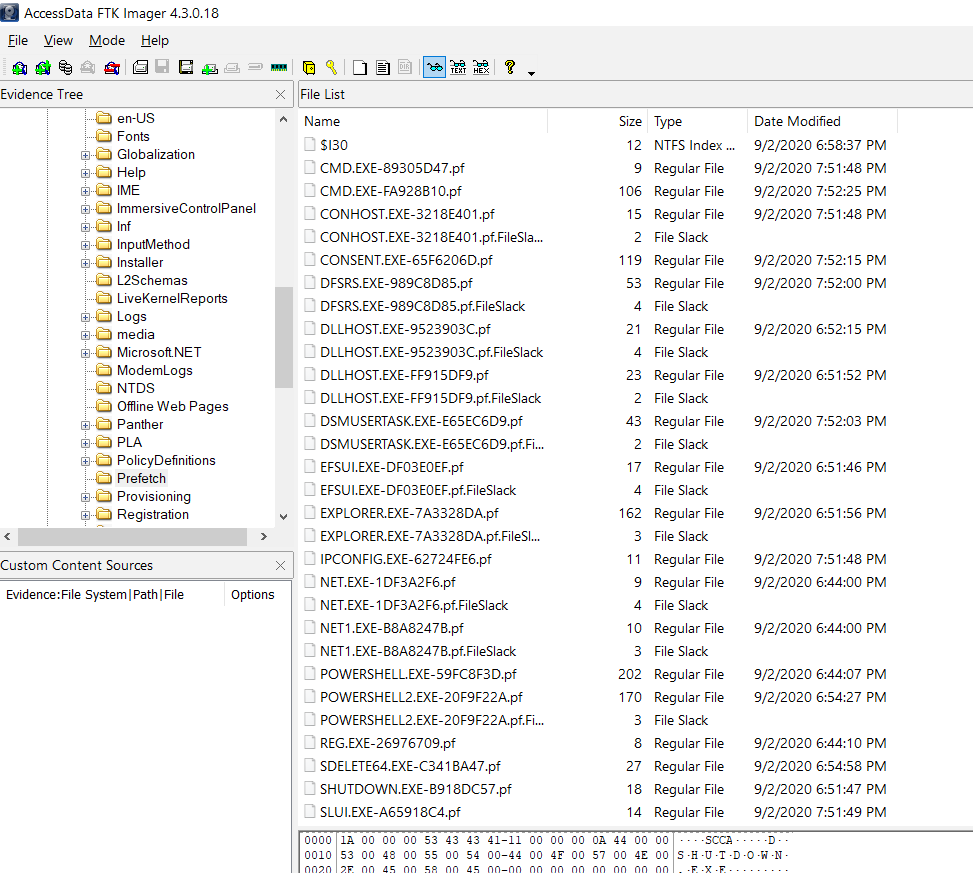Image resolution: width=973 pixels, height=873 pixels.
Task: Sort file list by Date Modified column
Action: (822, 122)
